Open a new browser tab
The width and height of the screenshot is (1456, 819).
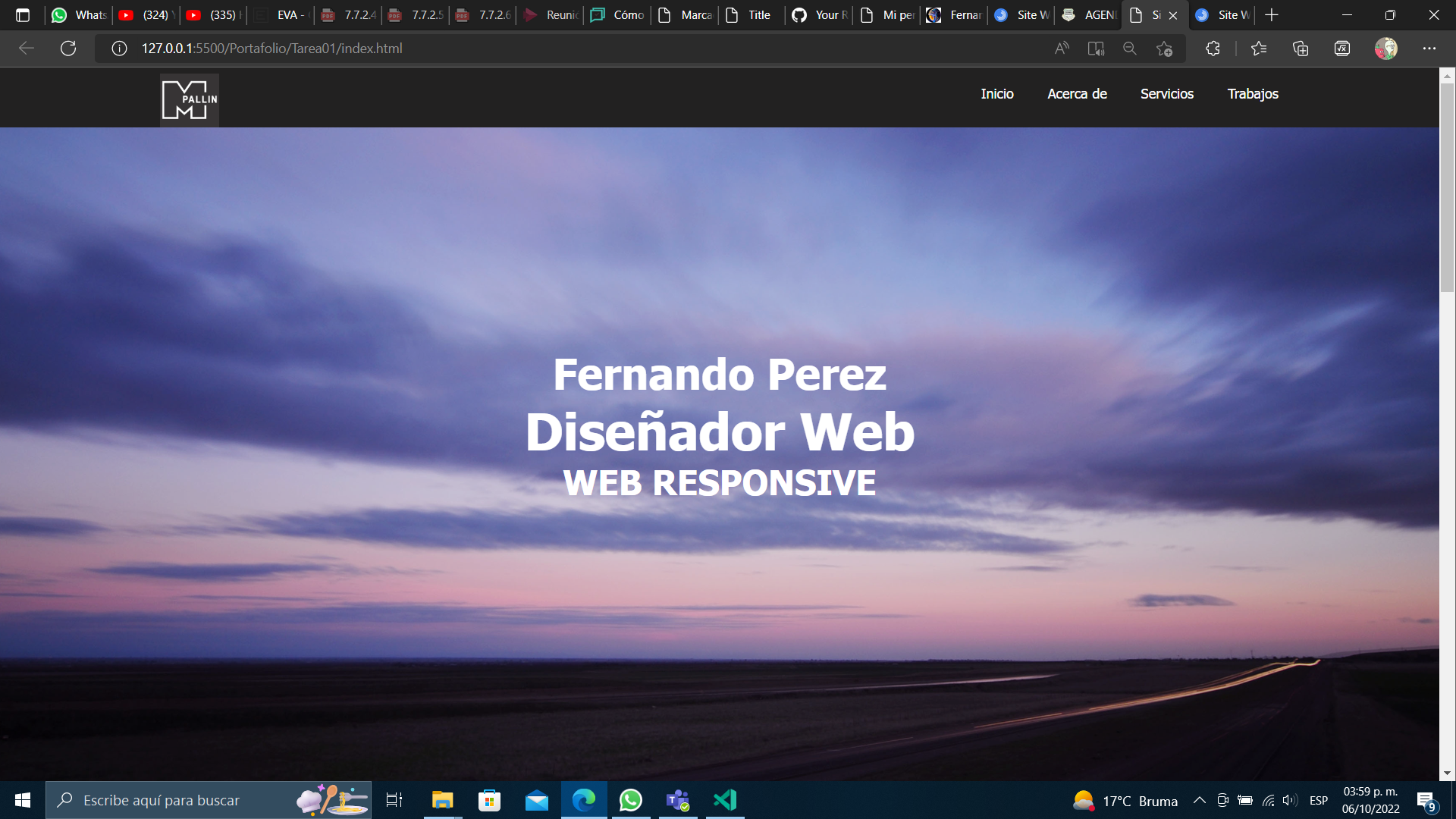point(1271,14)
